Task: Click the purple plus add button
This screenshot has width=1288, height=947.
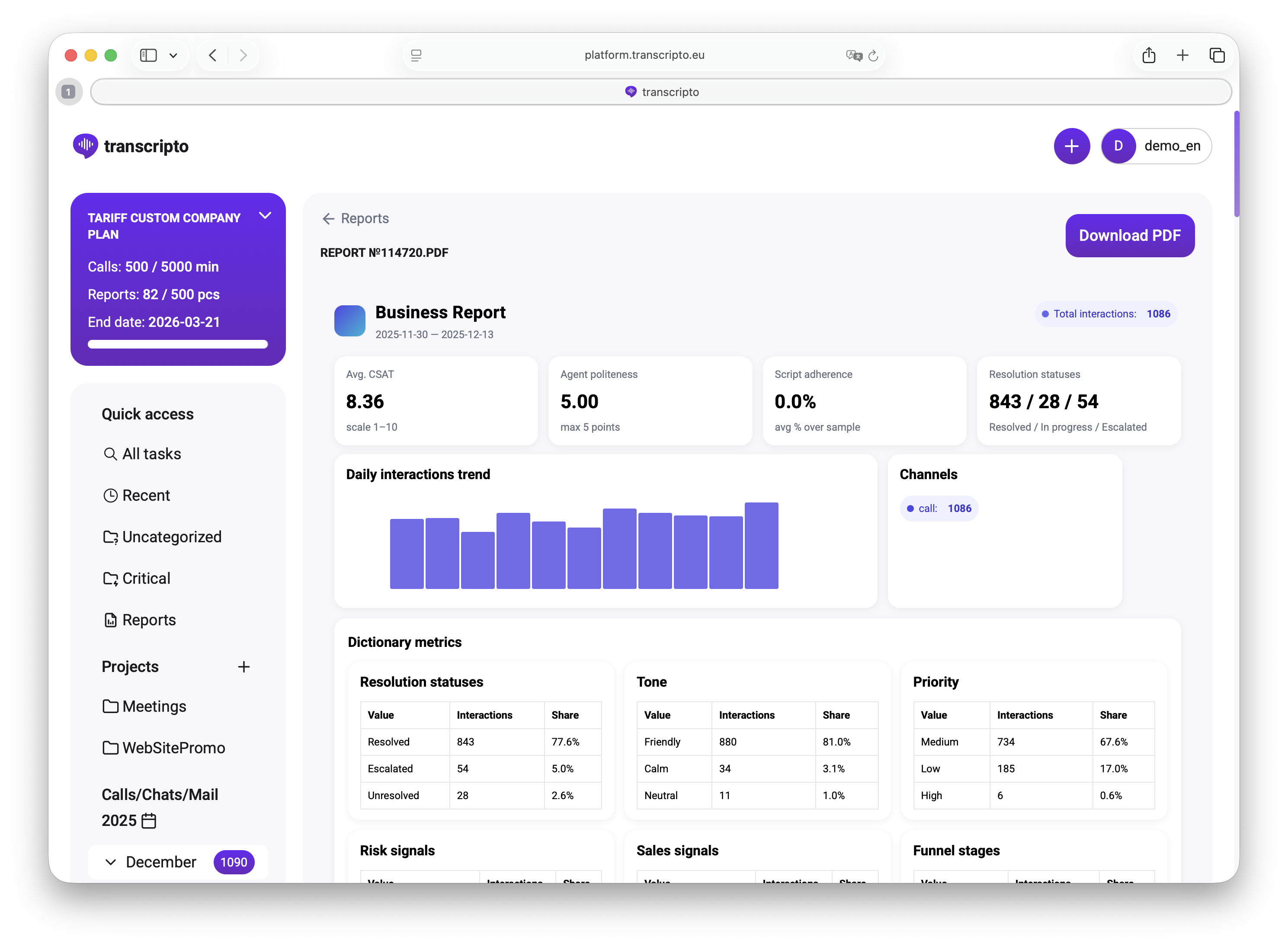Action: pos(1071,146)
